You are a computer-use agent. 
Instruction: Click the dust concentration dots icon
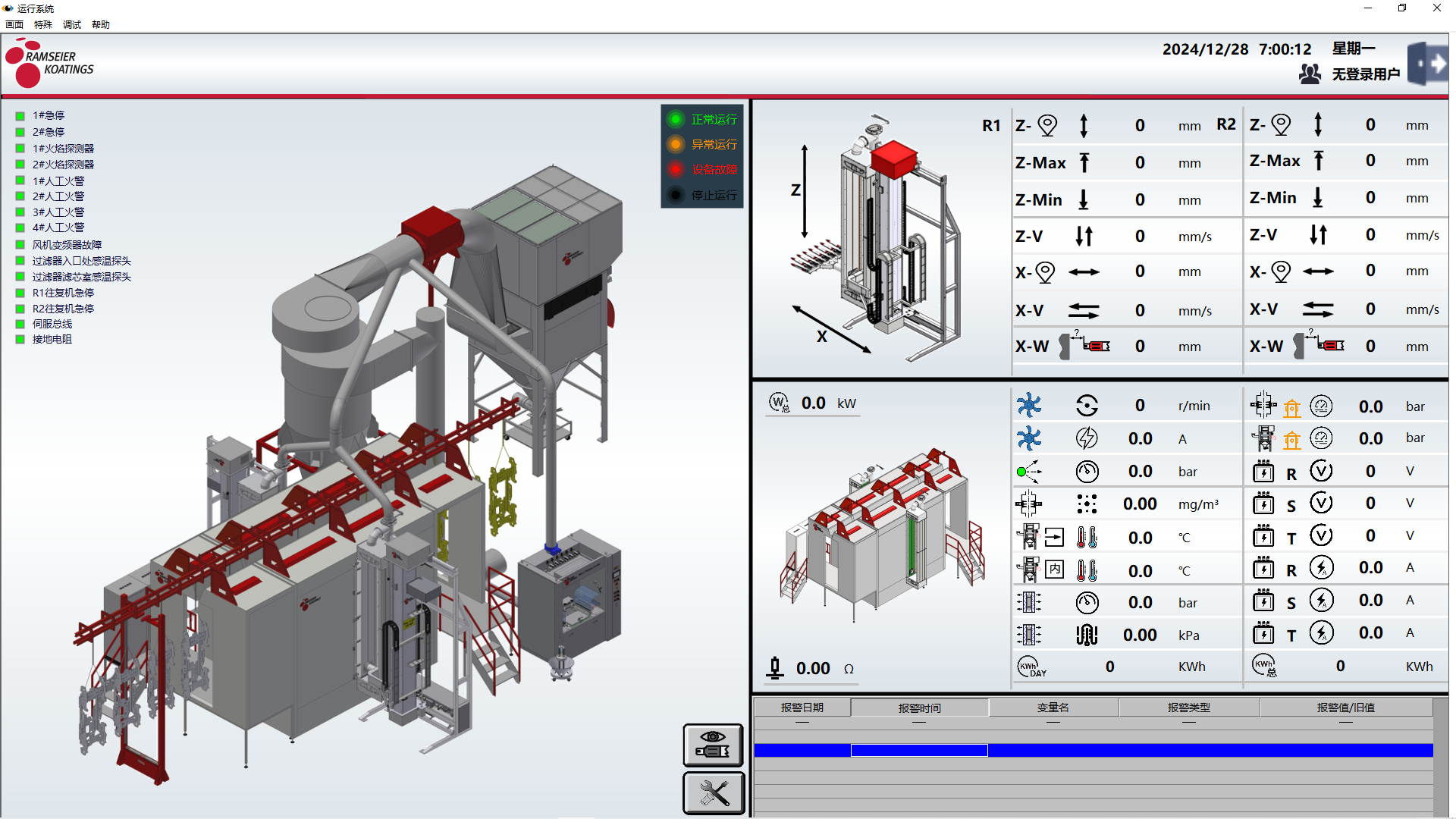pyautogui.click(x=1087, y=504)
